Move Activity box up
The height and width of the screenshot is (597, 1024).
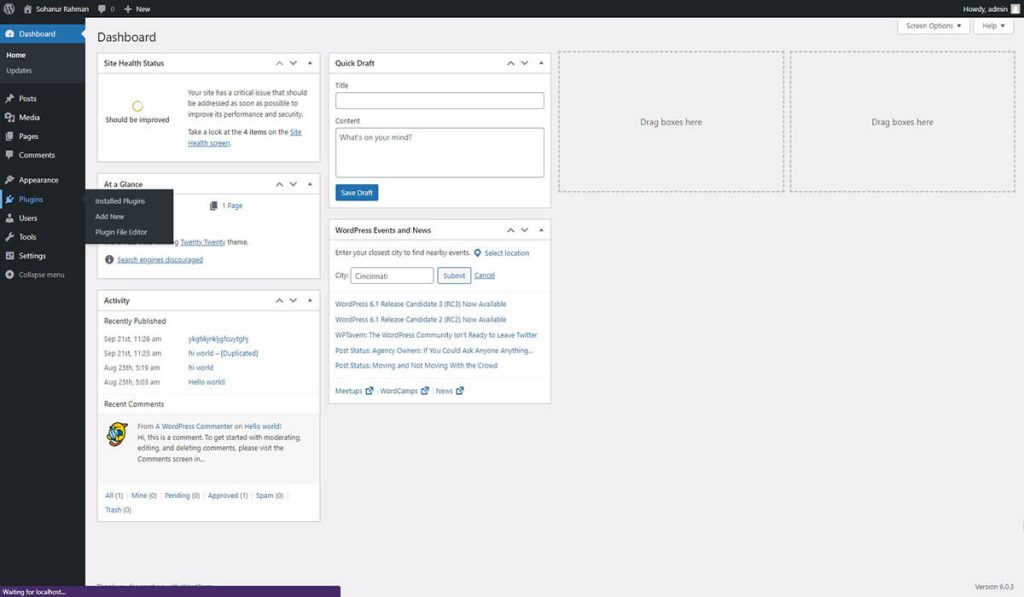tap(280, 300)
